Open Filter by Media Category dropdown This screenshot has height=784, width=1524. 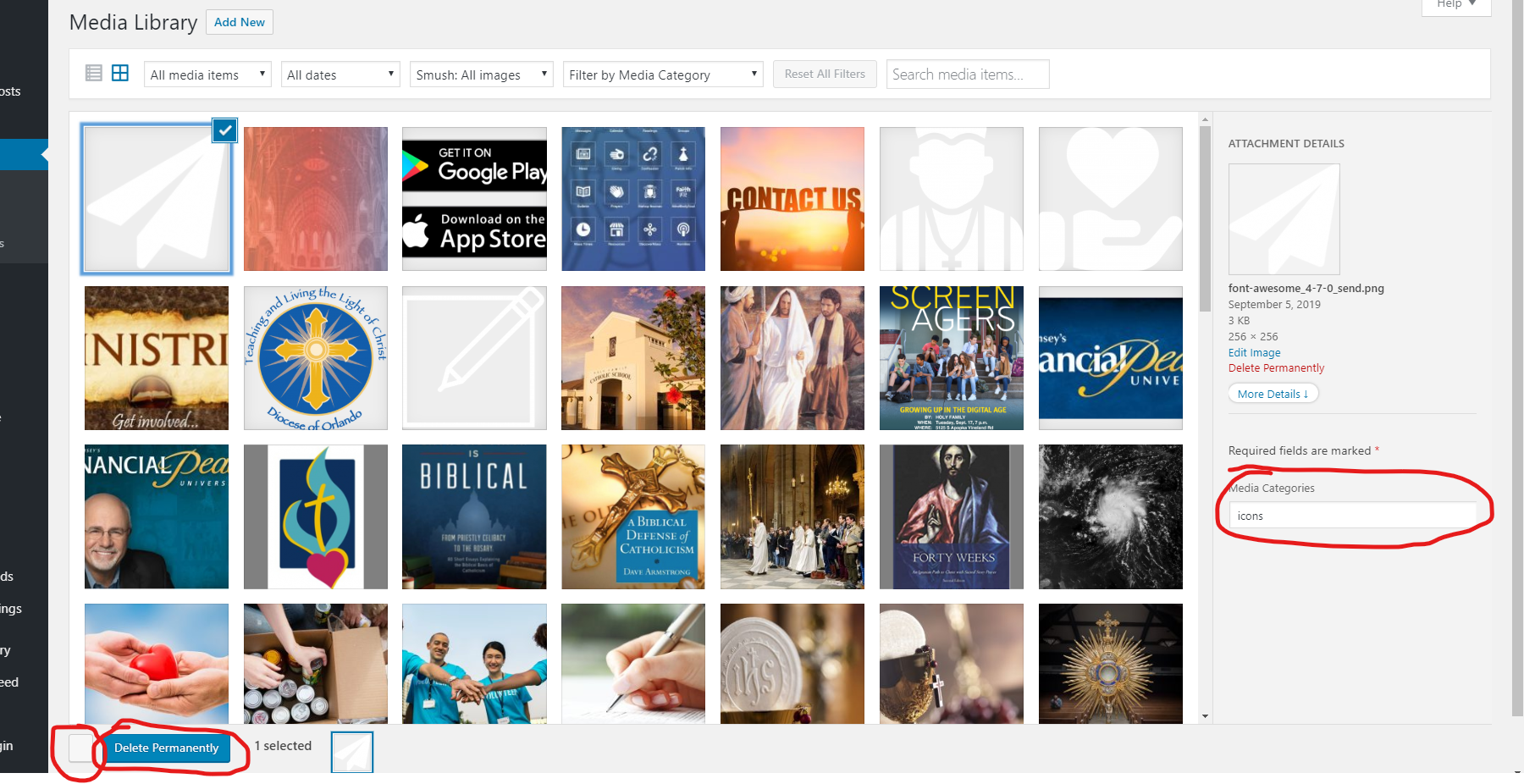click(x=662, y=75)
